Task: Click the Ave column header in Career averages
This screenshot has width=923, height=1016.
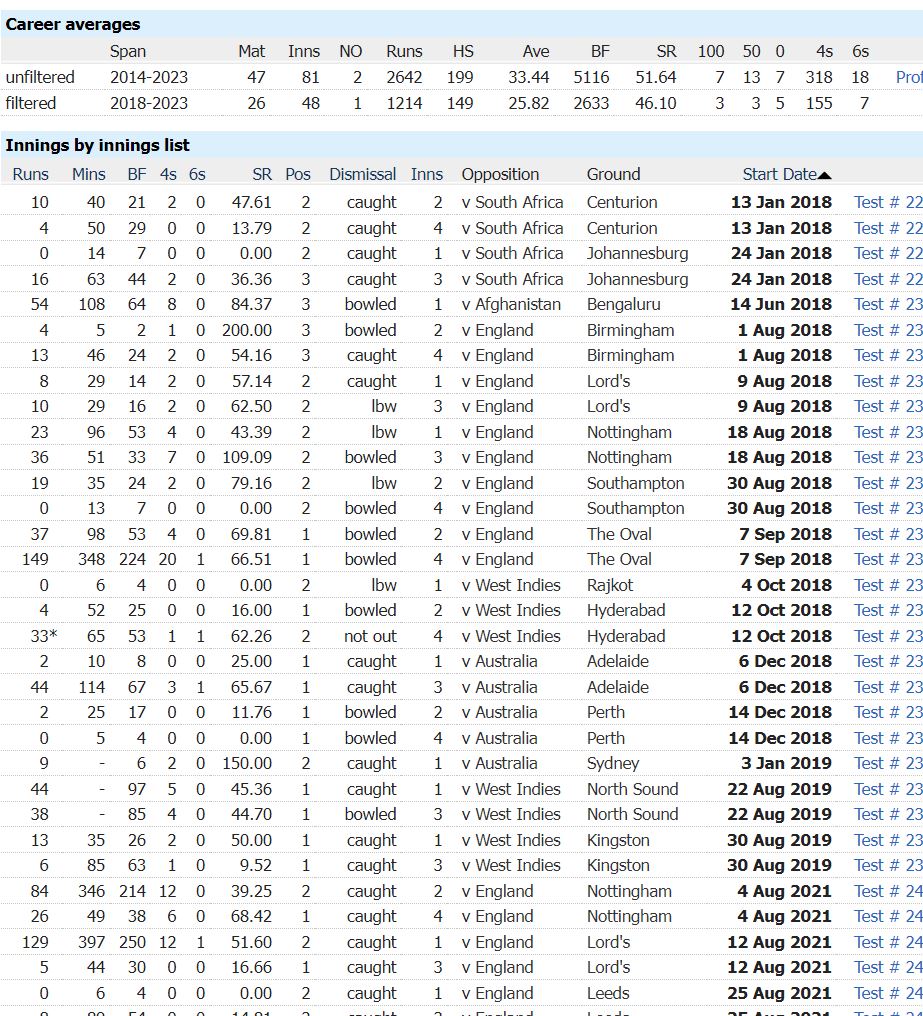Action: coord(536,51)
